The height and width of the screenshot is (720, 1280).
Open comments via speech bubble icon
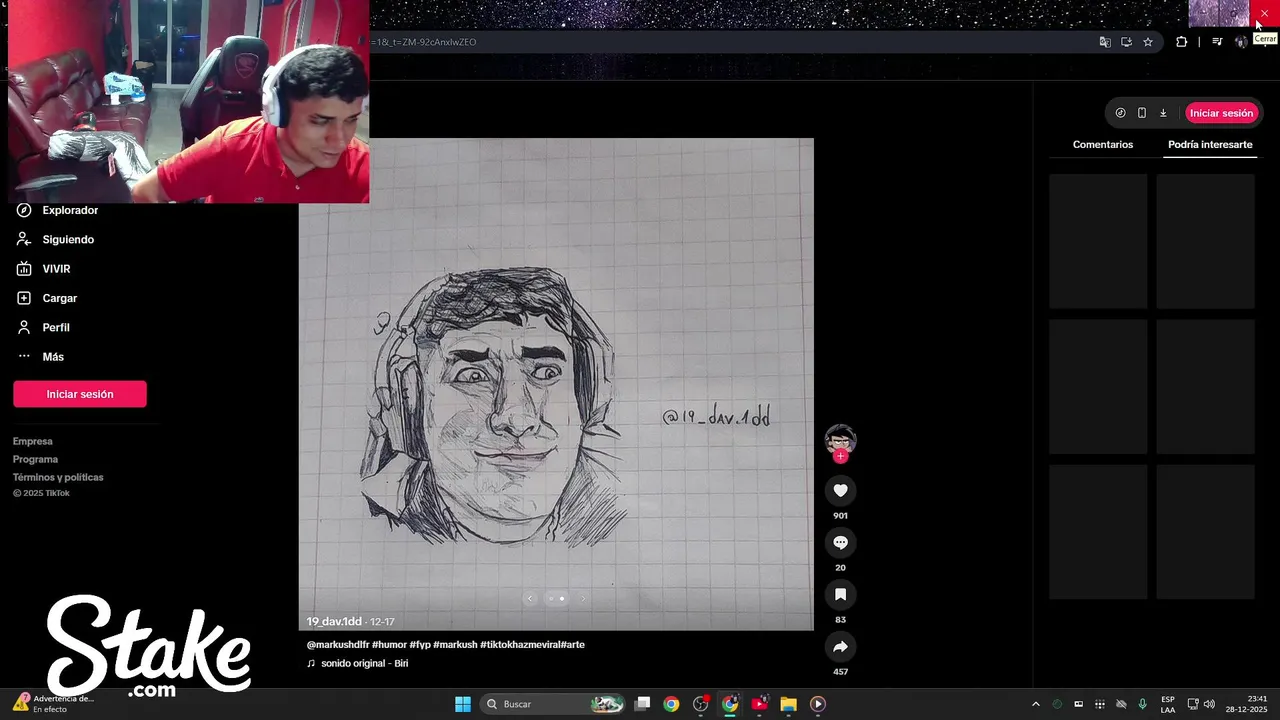840,542
